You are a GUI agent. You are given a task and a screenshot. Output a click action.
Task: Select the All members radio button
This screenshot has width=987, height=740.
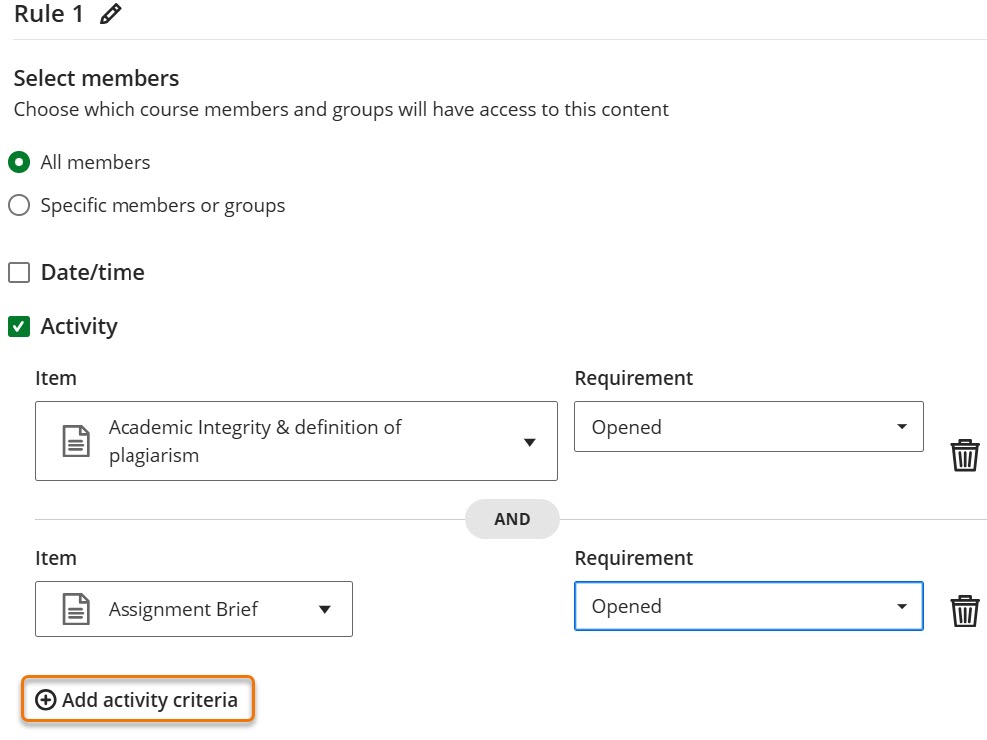click(19, 162)
